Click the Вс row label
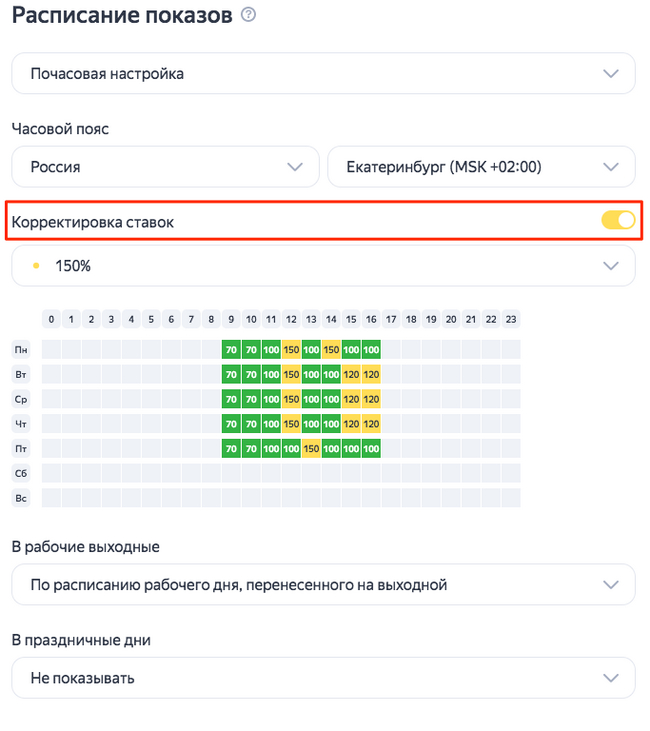The width and height of the screenshot is (650, 731). [x=21, y=498]
